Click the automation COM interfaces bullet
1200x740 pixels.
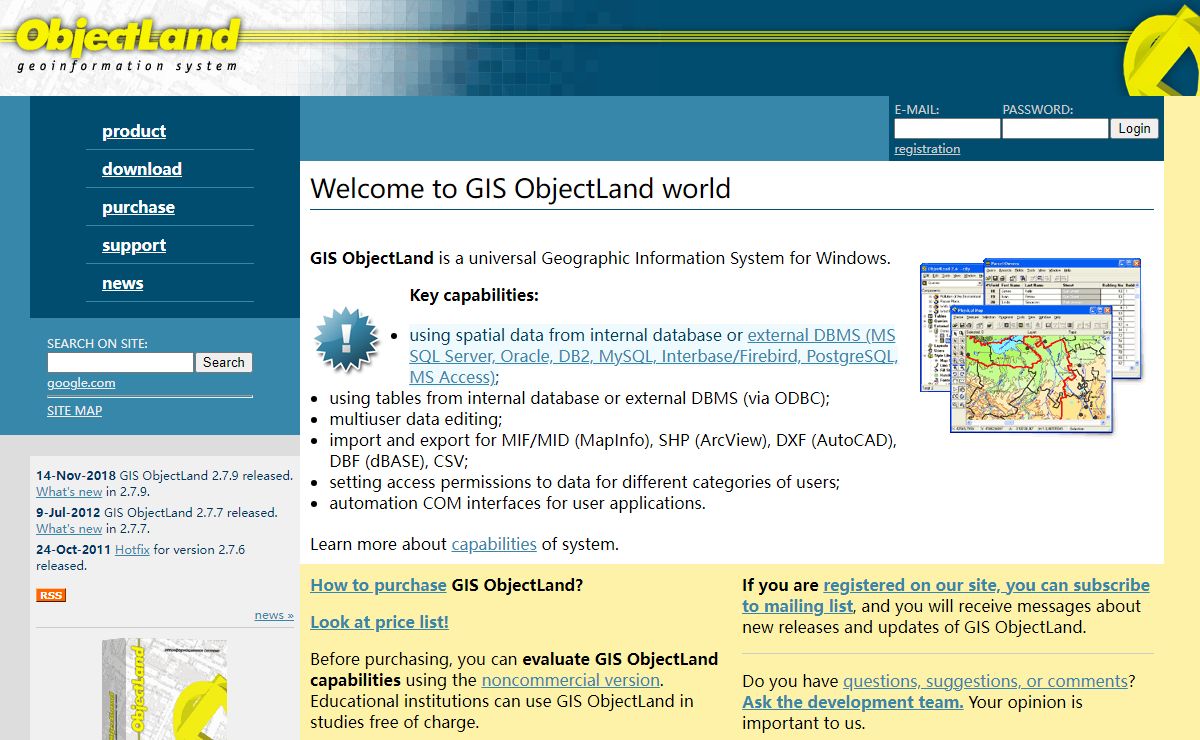[517, 503]
